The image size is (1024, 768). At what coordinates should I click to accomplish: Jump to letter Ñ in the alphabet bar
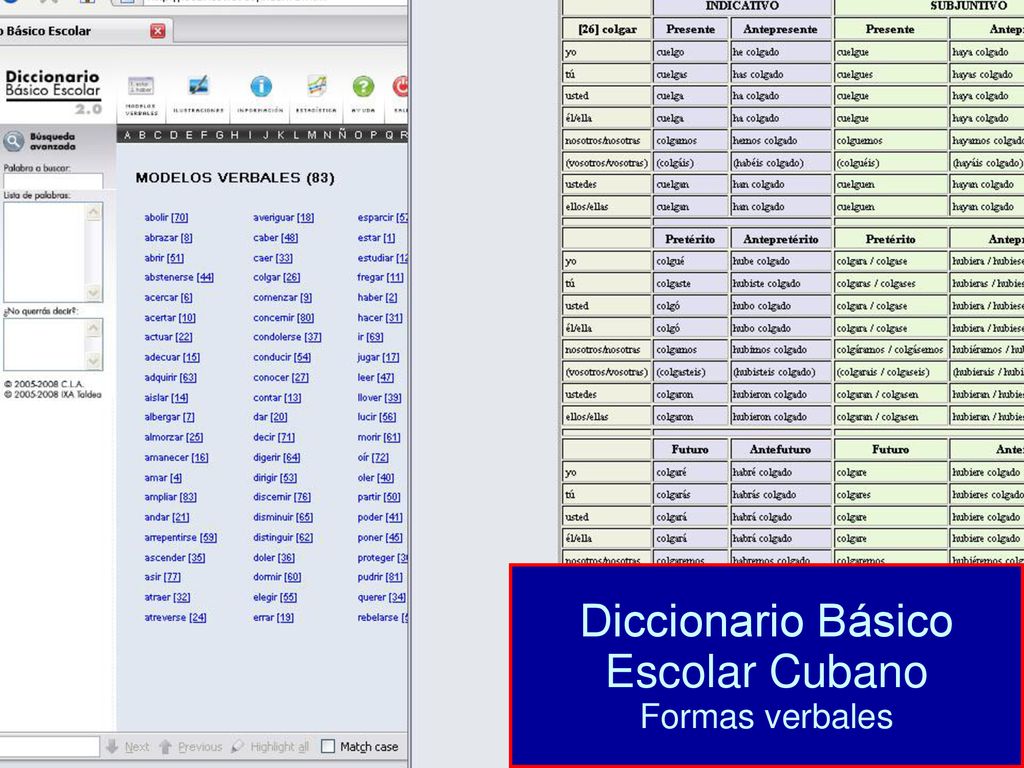tap(343, 135)
